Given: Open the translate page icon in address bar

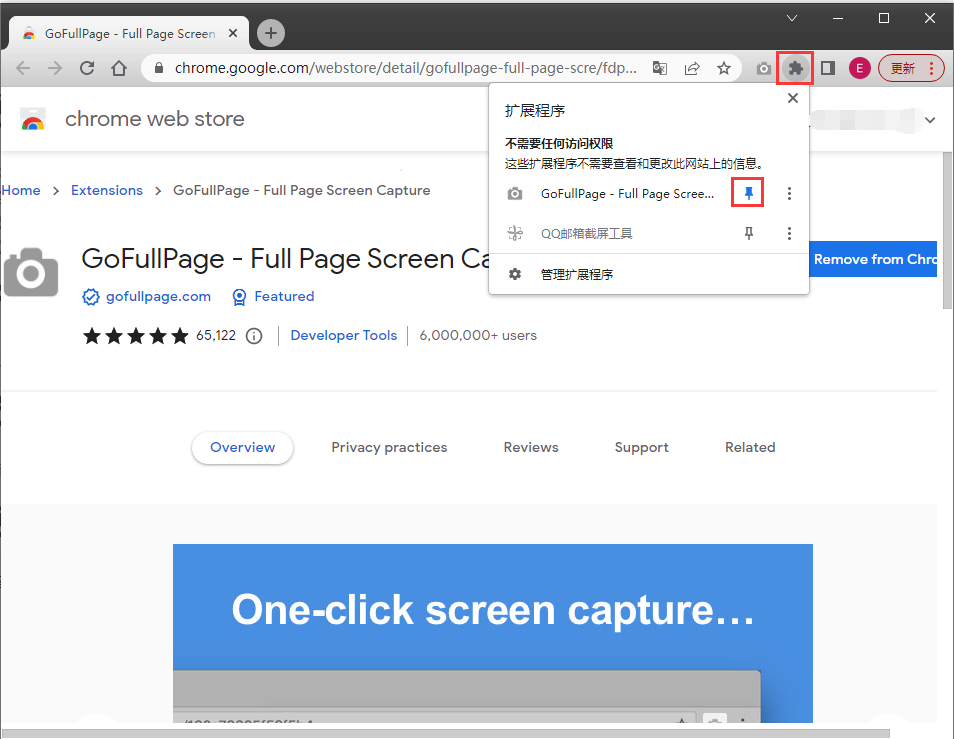Looking at the screenshot, I should 660,68.
